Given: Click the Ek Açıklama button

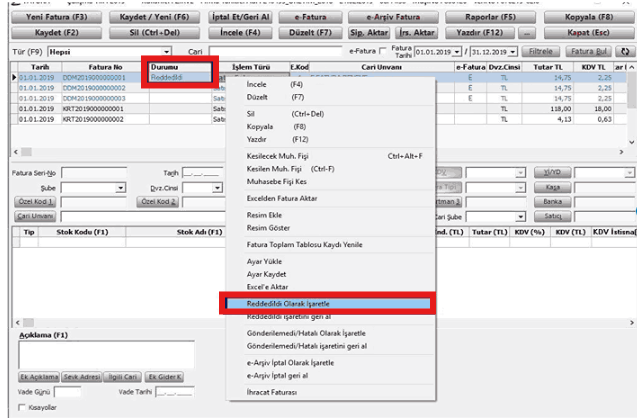Looking at the screenshot, I should point(39,377).
